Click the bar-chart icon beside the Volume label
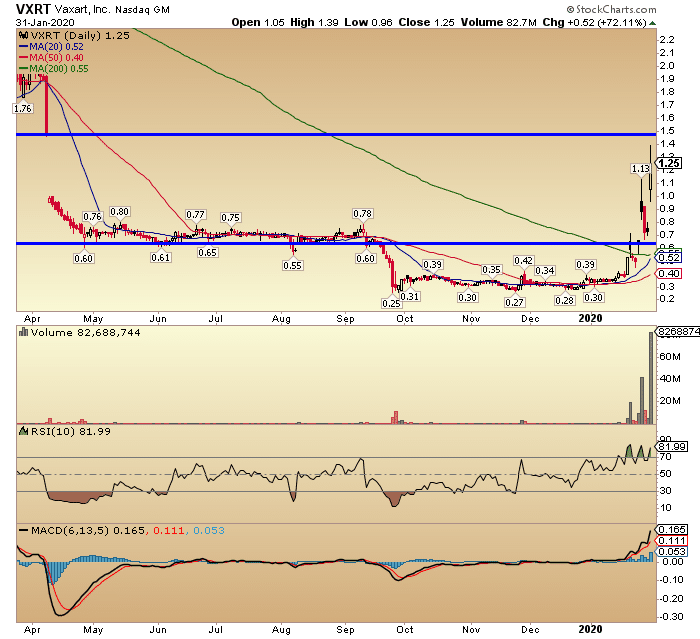This screenshot has height=639, width=700. click(x=23, y=332)
